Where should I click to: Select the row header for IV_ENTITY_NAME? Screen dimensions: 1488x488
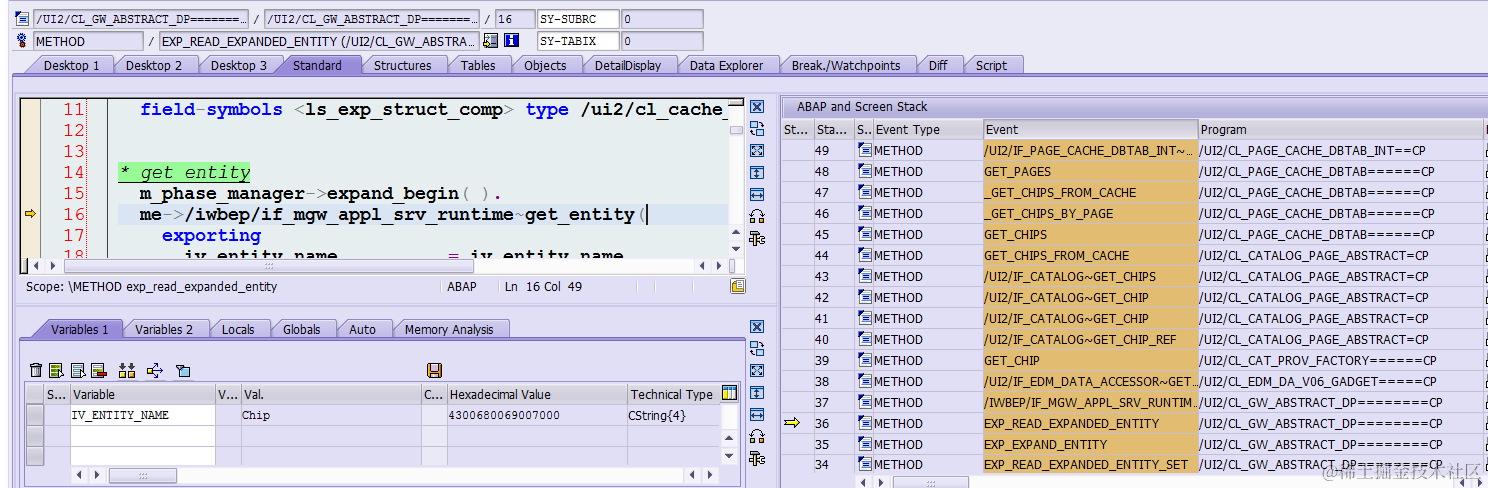click(35, 415)
